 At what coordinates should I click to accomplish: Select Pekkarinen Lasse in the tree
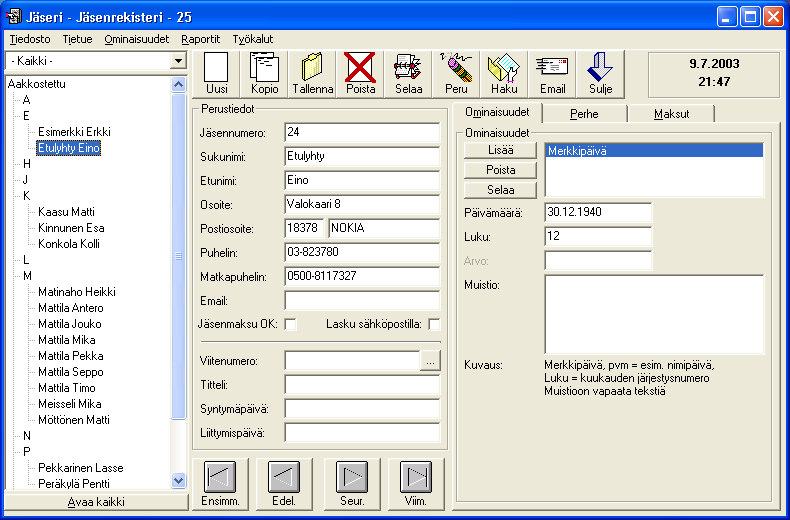pos(81,468)
